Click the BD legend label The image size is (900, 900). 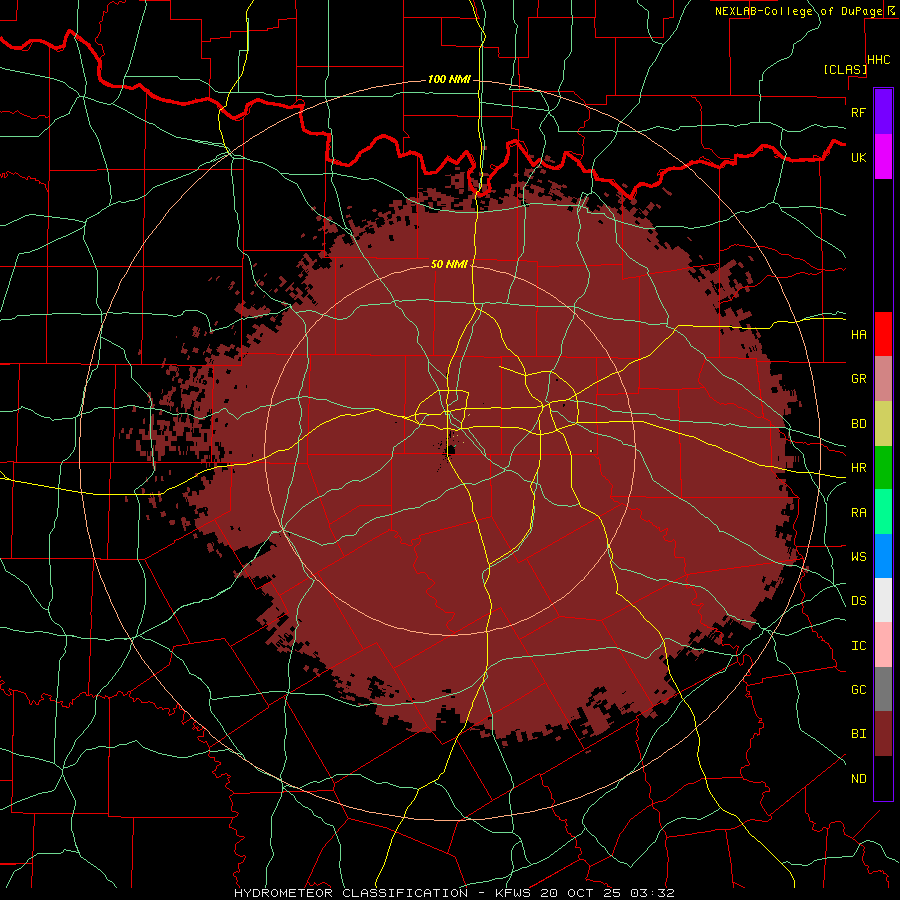(858, 424)
